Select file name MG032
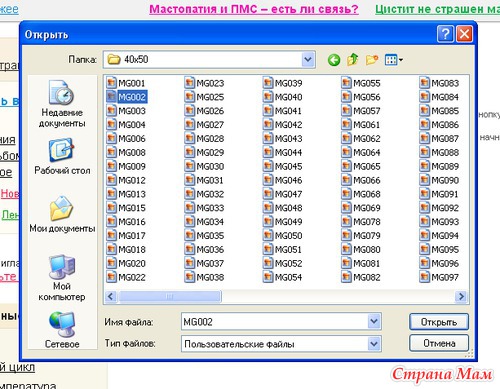 click(210, 194)
